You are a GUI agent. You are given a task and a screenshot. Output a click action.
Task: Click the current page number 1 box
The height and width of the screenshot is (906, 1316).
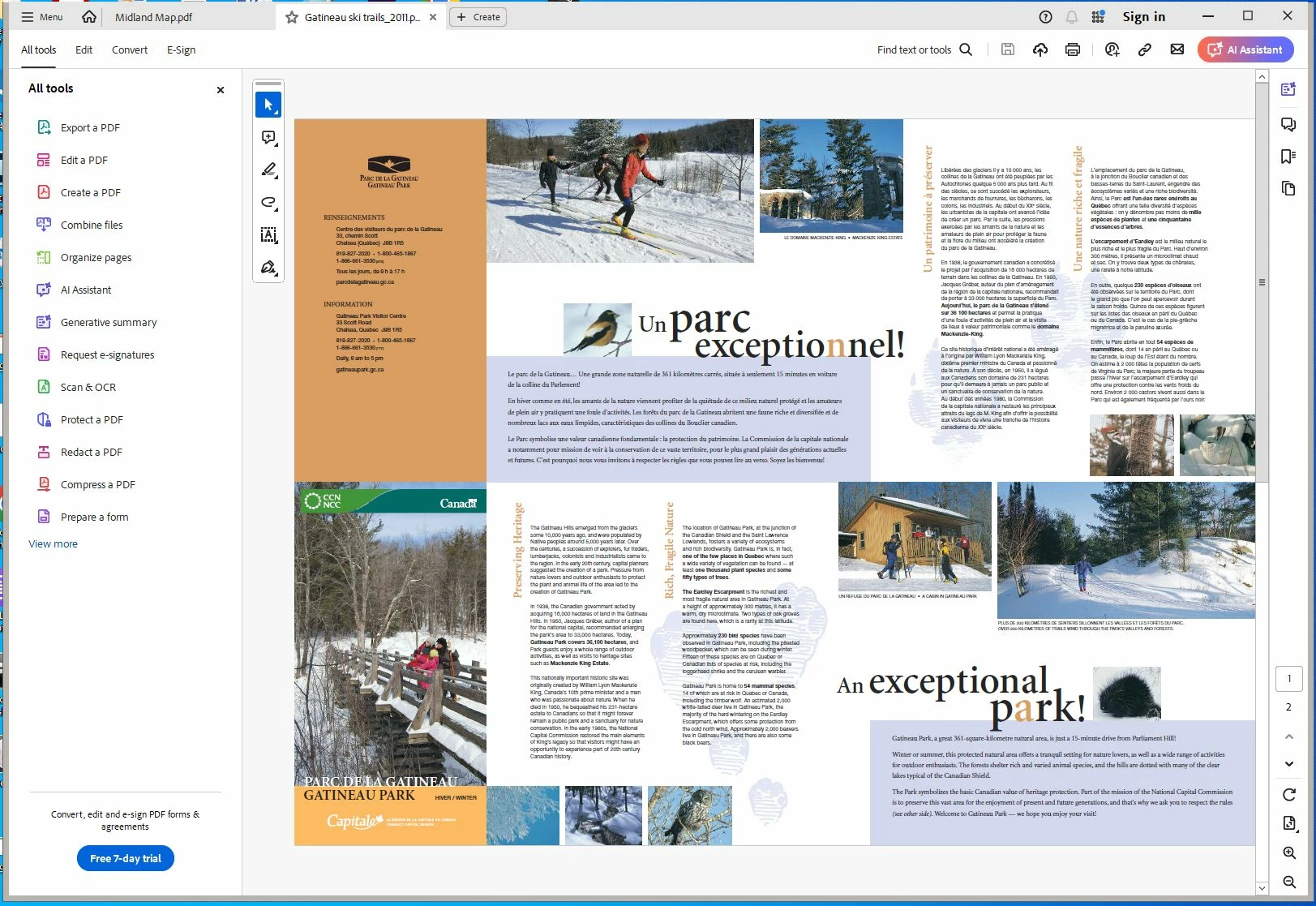[1289, 679]
